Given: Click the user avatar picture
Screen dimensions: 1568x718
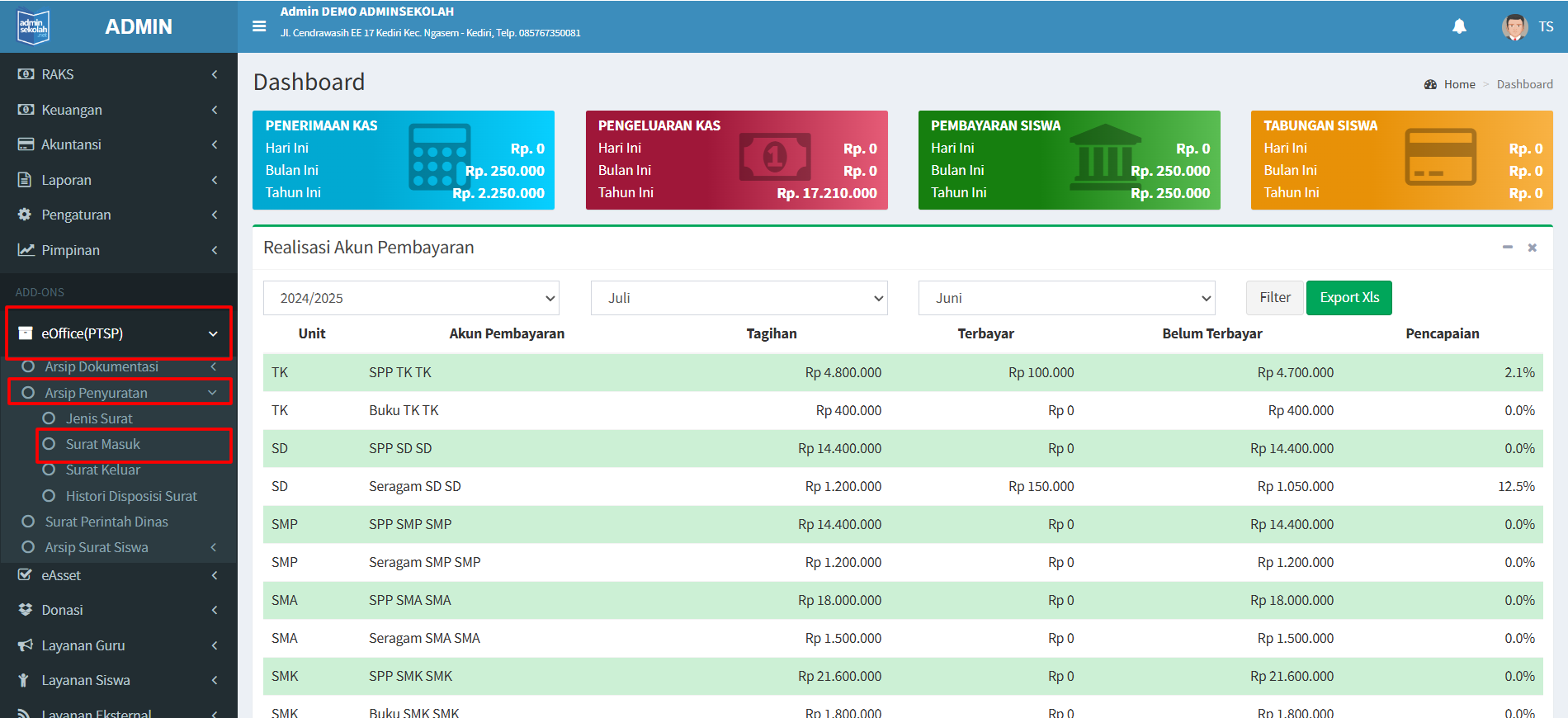Looking at the screenshot, I should point(1514,26).
